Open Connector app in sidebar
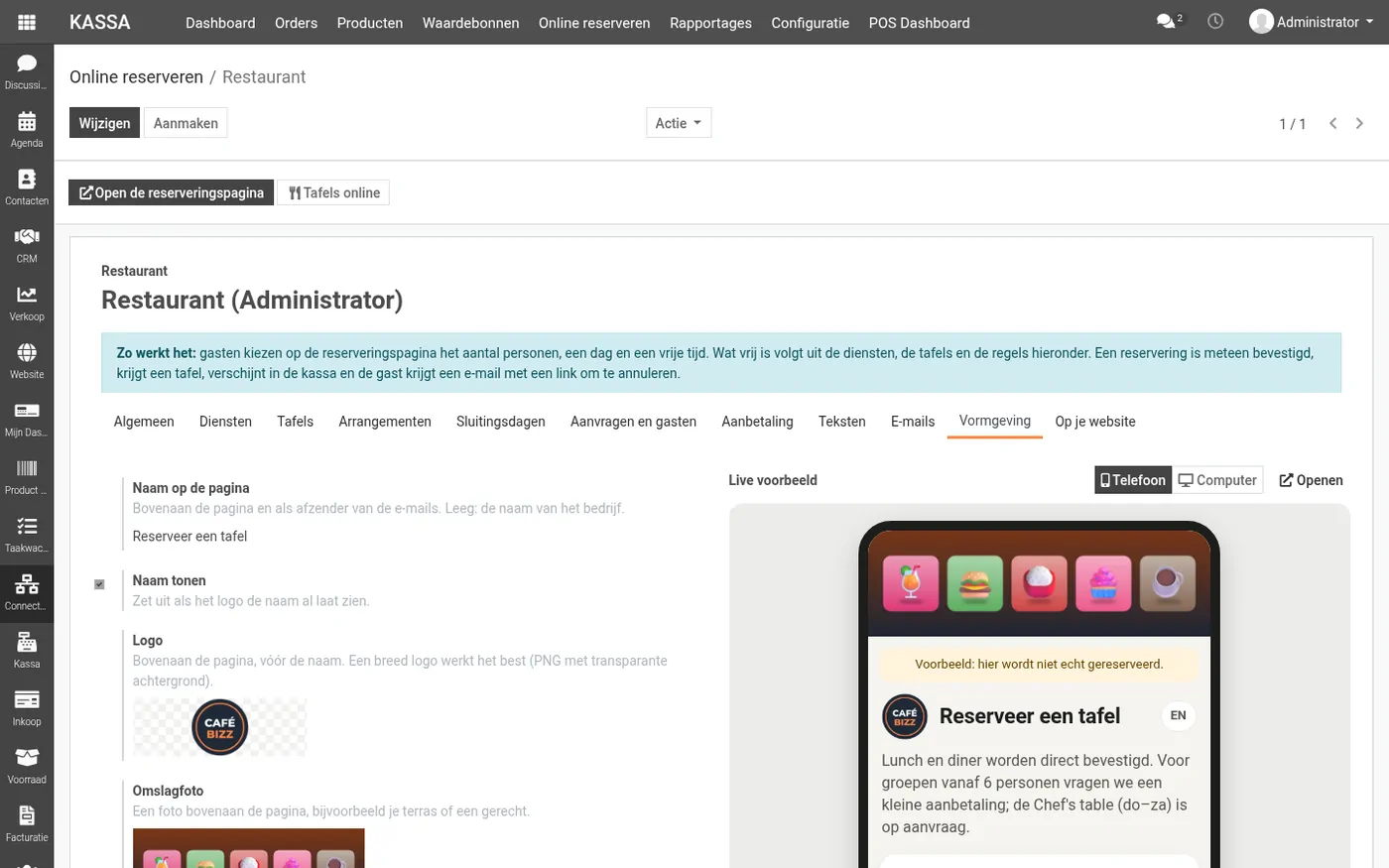This screenshot has width=1389, height=868. (x=27, y=592)
